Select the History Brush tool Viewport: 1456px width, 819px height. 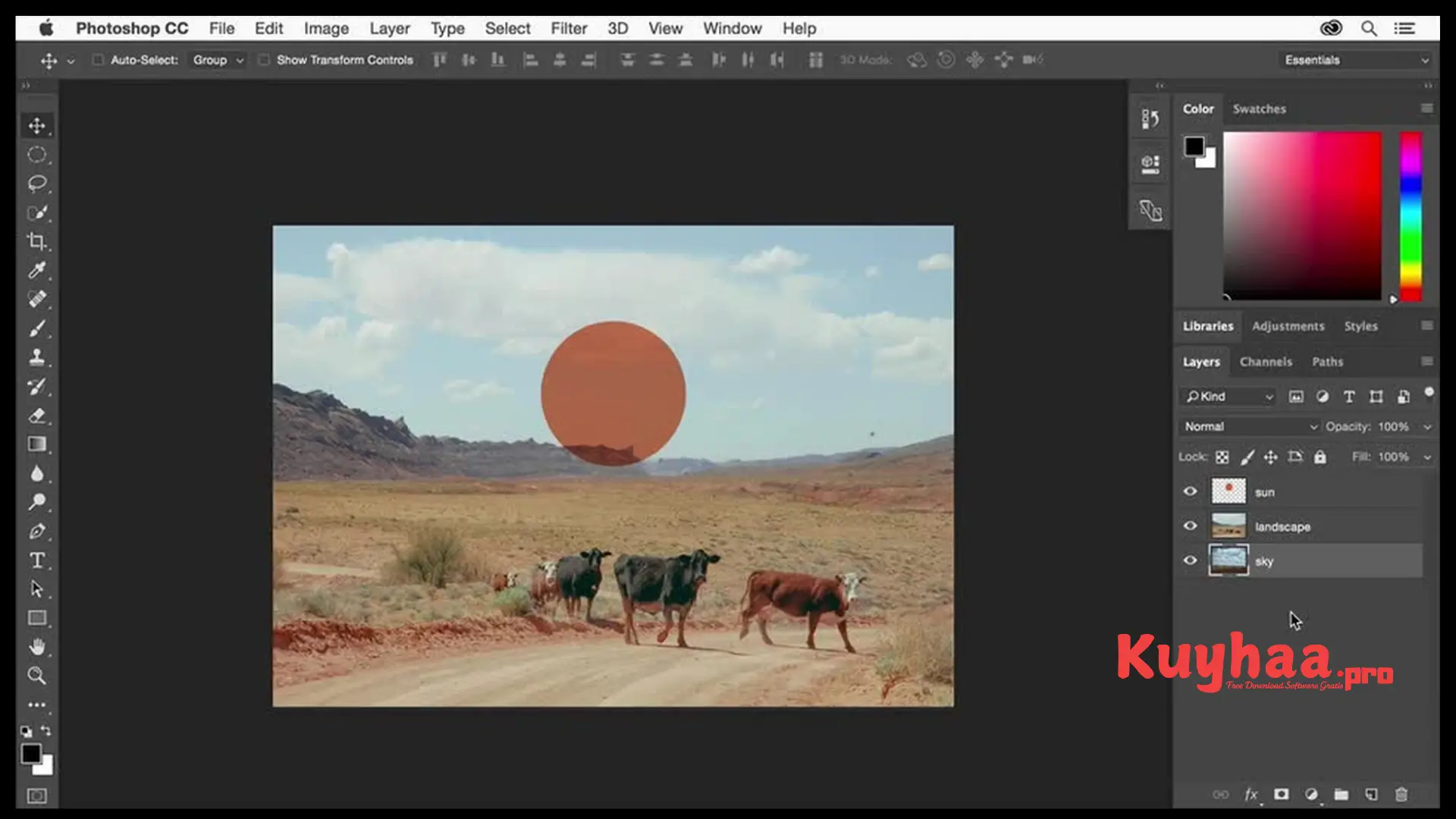click(x=36, y=387)
